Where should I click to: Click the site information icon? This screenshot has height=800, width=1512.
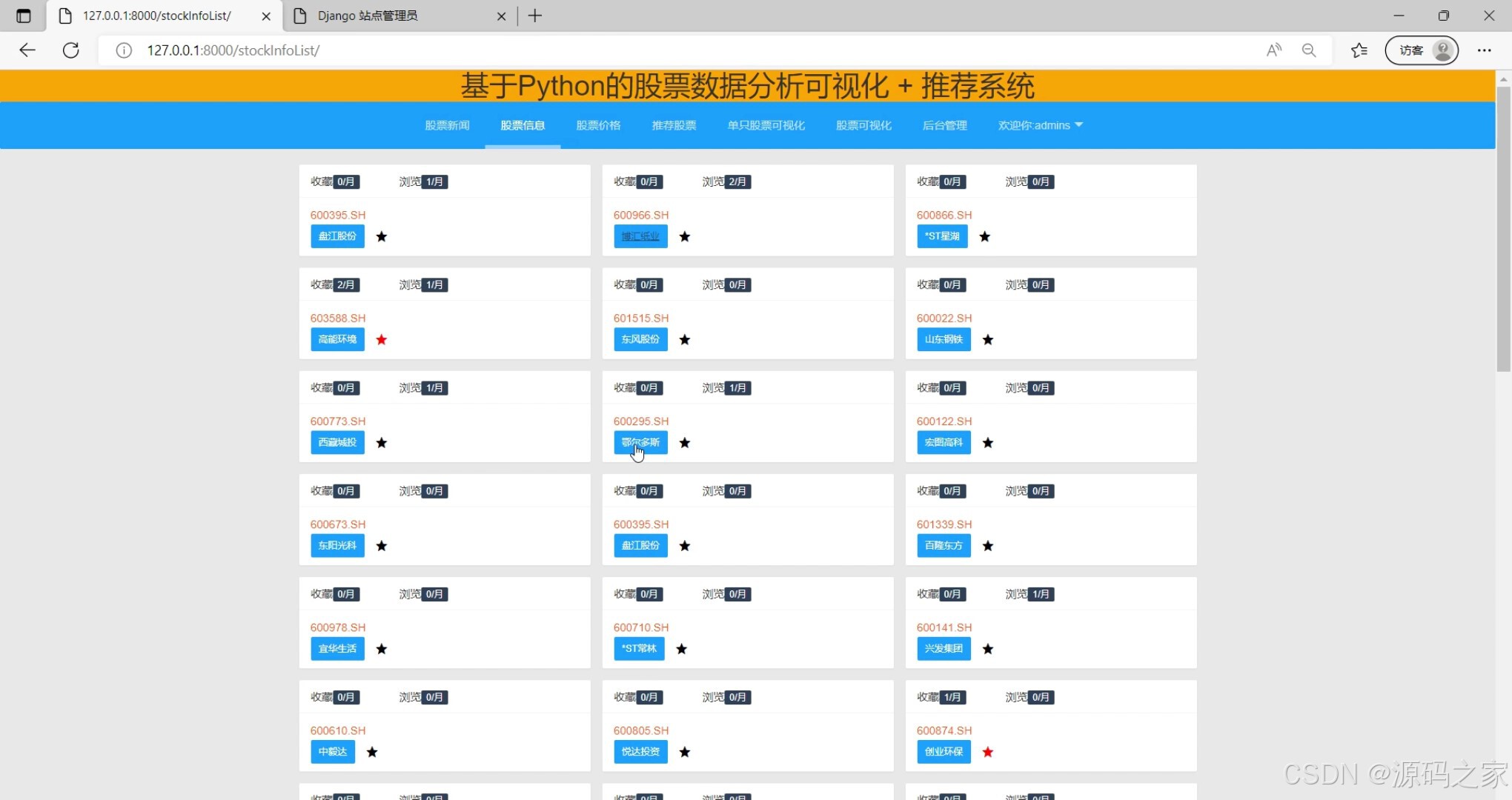pos(124,50)
